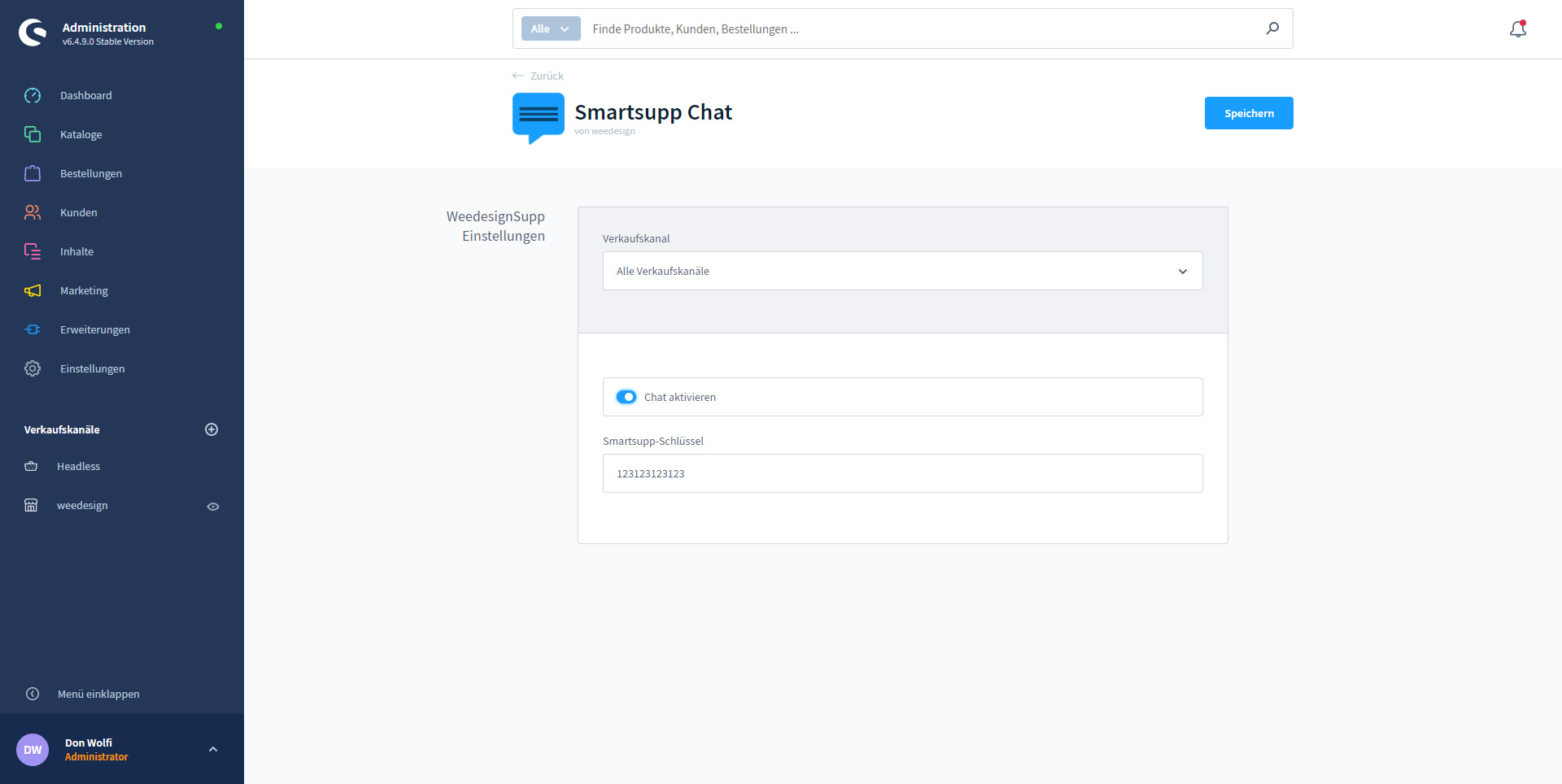Click the Speichern button
Screen dimensions: 1562x784
[1249, 113]
